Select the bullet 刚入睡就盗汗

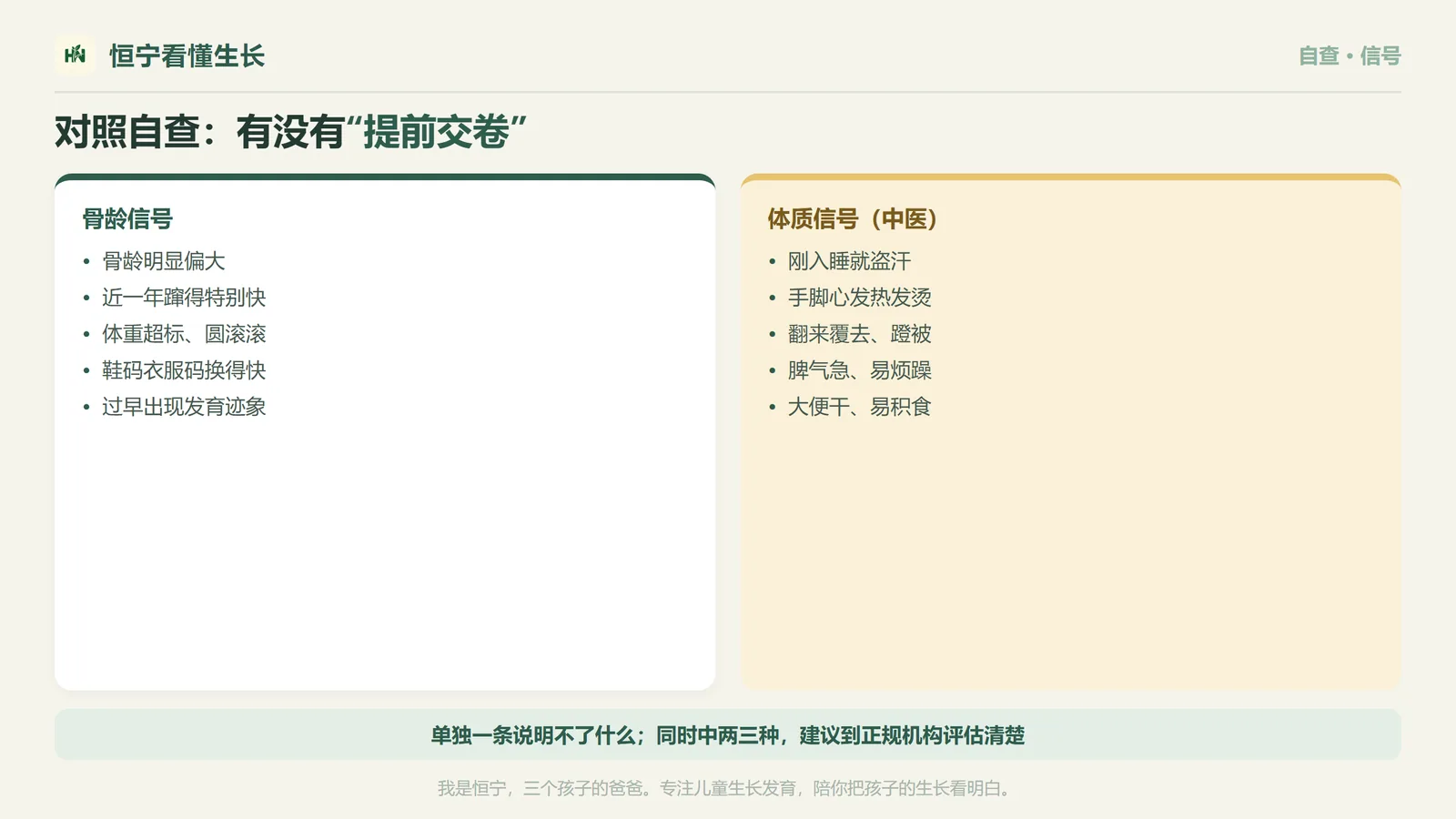(x=849, y=261)
